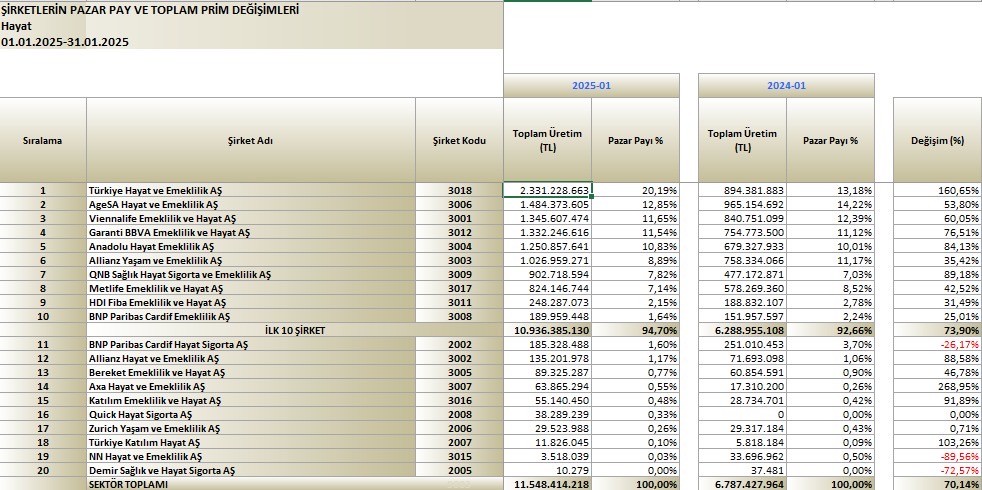Screen dimensions: 982x490
Task: Select Türkiye Katılım Hayat AŞ cell
Action: click(x=251, y=442)
